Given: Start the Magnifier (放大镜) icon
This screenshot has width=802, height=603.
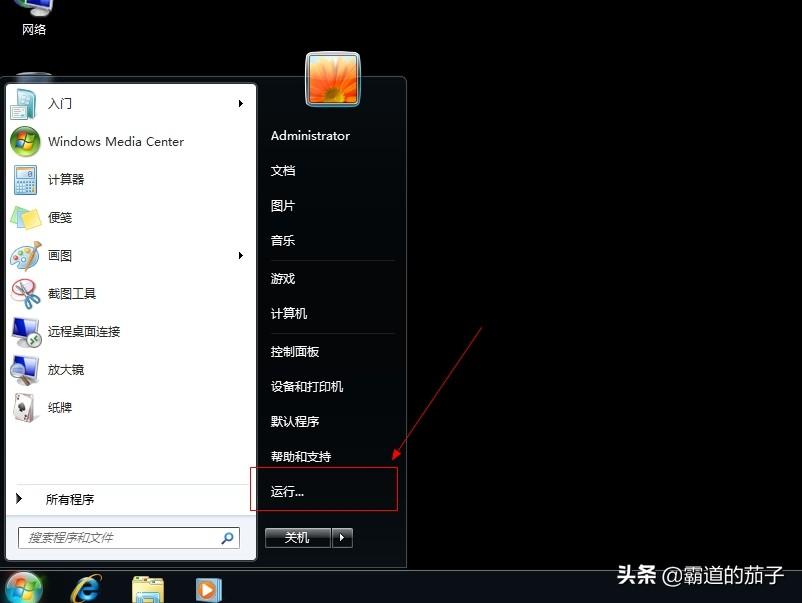Looking at the screenshot, I should [x=26, y=370].
